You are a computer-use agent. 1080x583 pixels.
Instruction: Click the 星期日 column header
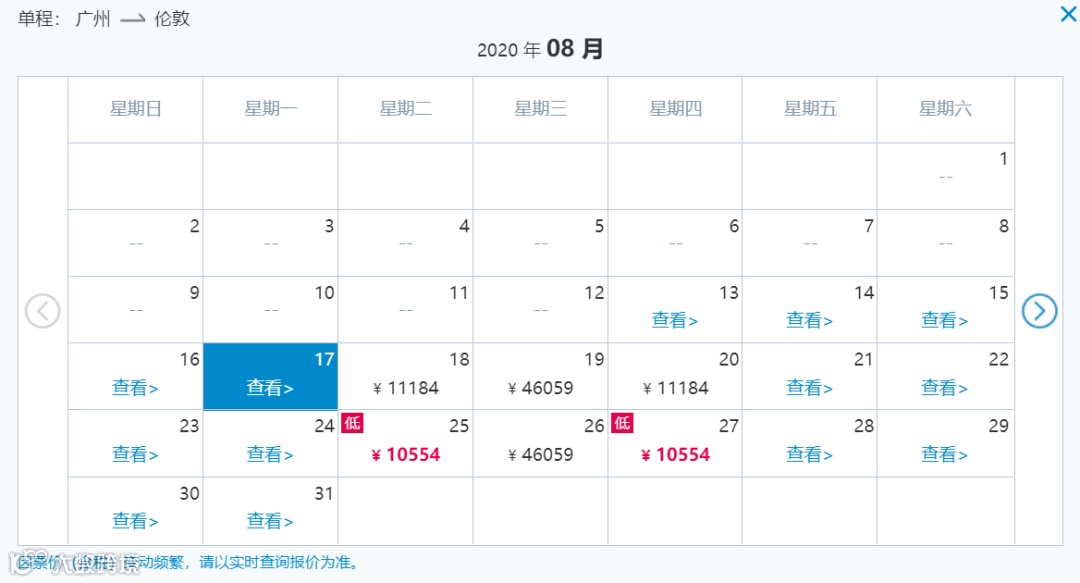[136, 109]
